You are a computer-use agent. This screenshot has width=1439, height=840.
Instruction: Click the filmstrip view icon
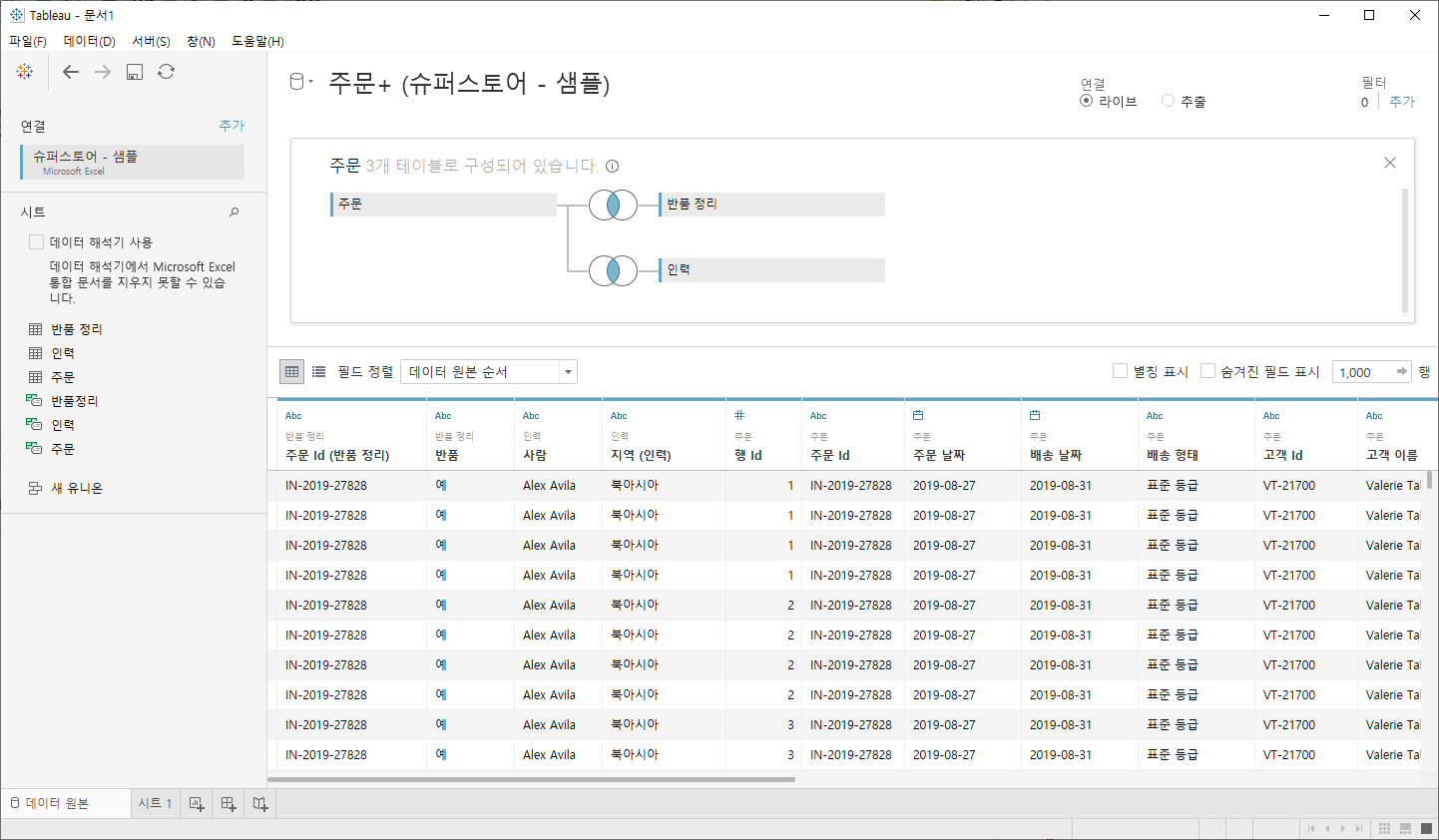click(1405, 829)
